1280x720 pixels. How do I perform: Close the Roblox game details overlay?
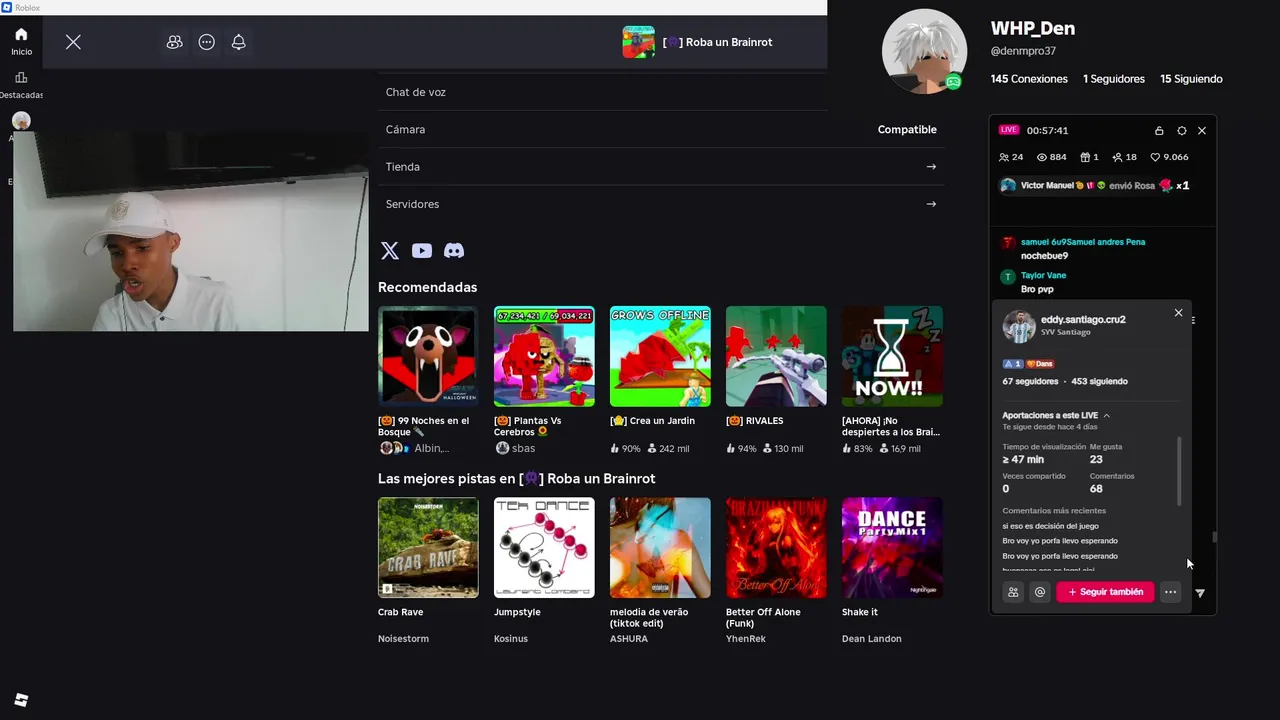tap(73, 42)
